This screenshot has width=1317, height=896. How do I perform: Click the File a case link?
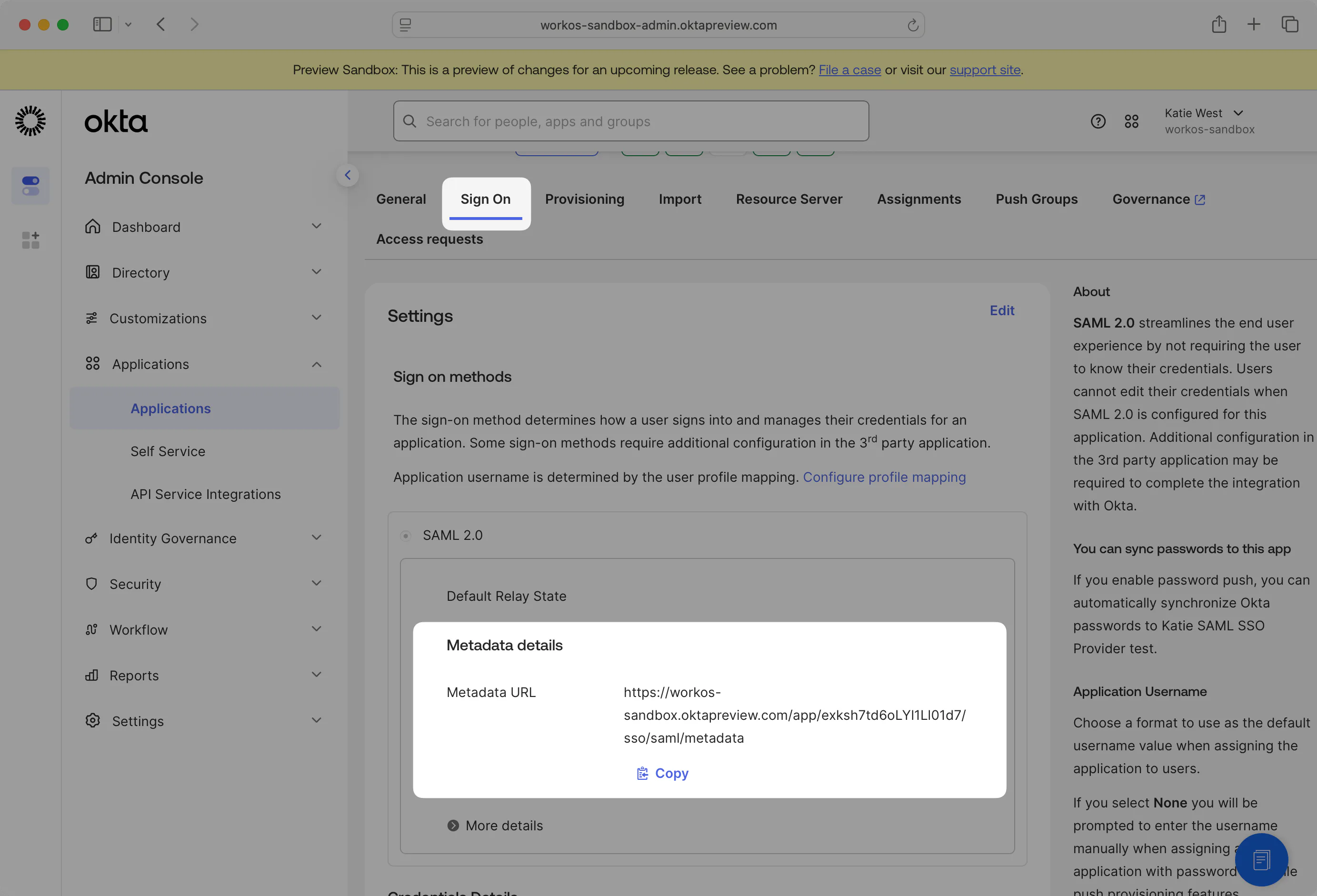(x=849, y=70)
